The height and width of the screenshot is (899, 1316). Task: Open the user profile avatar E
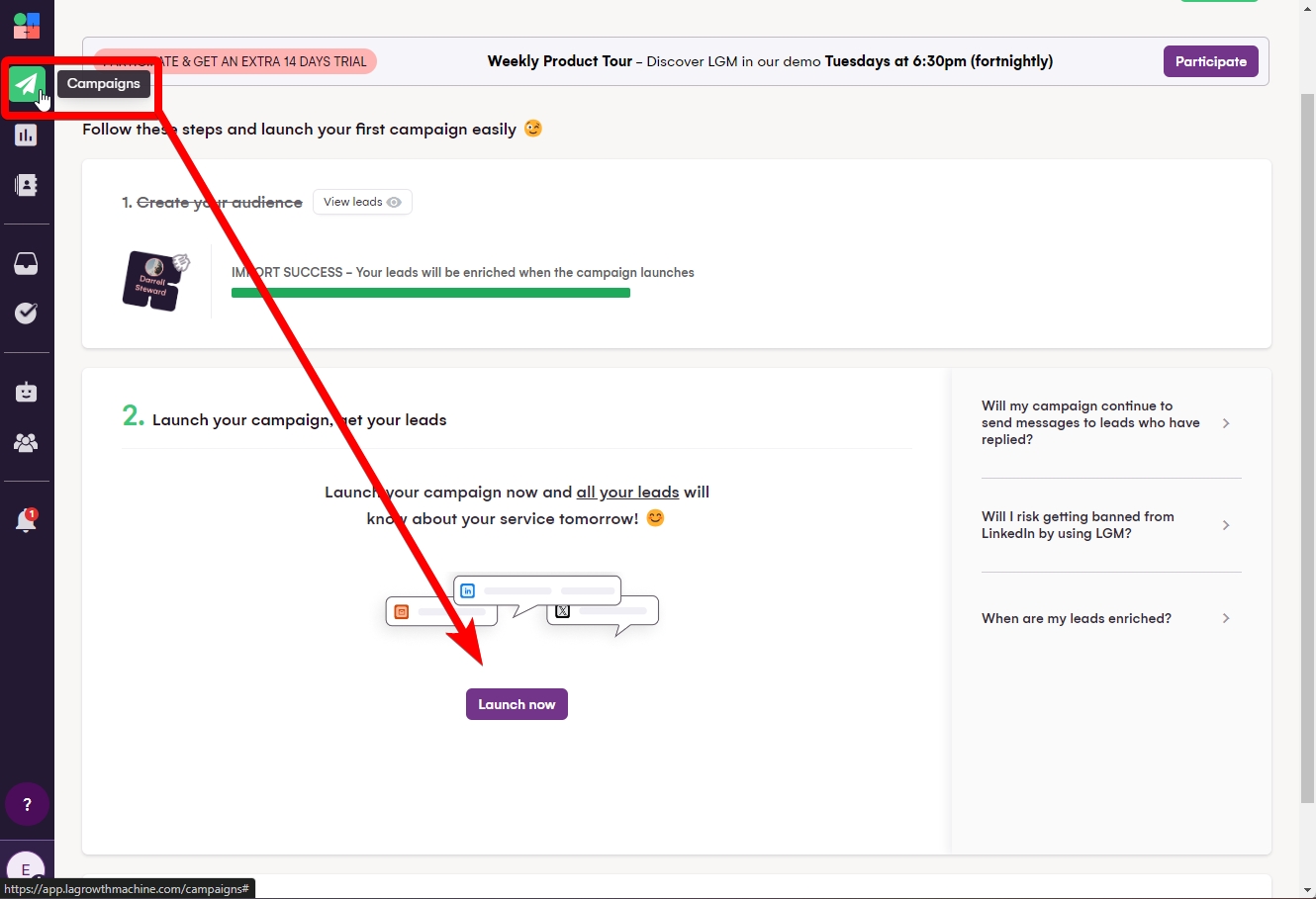point(27,868)
